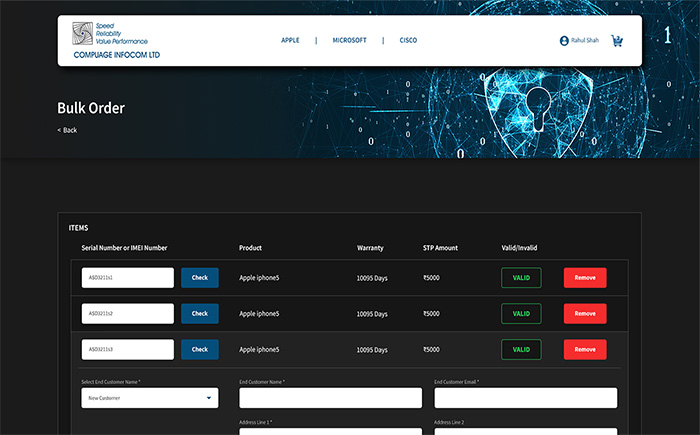Viewport: 700px width, 435px height.
Task: Click Check for serial ASD3211s2
Action: [200, 314]
